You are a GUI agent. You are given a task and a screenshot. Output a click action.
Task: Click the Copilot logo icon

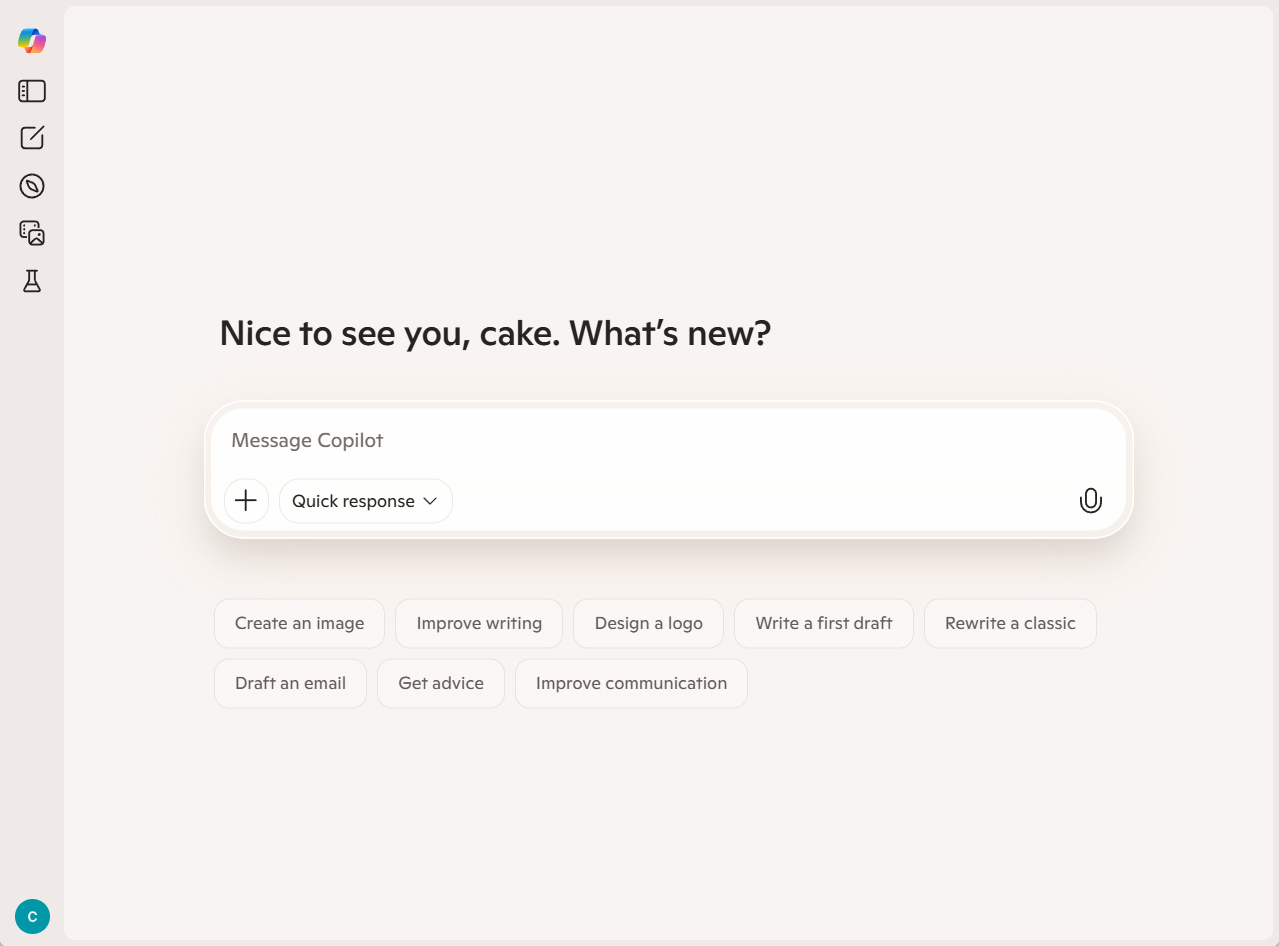pos(32,41)
